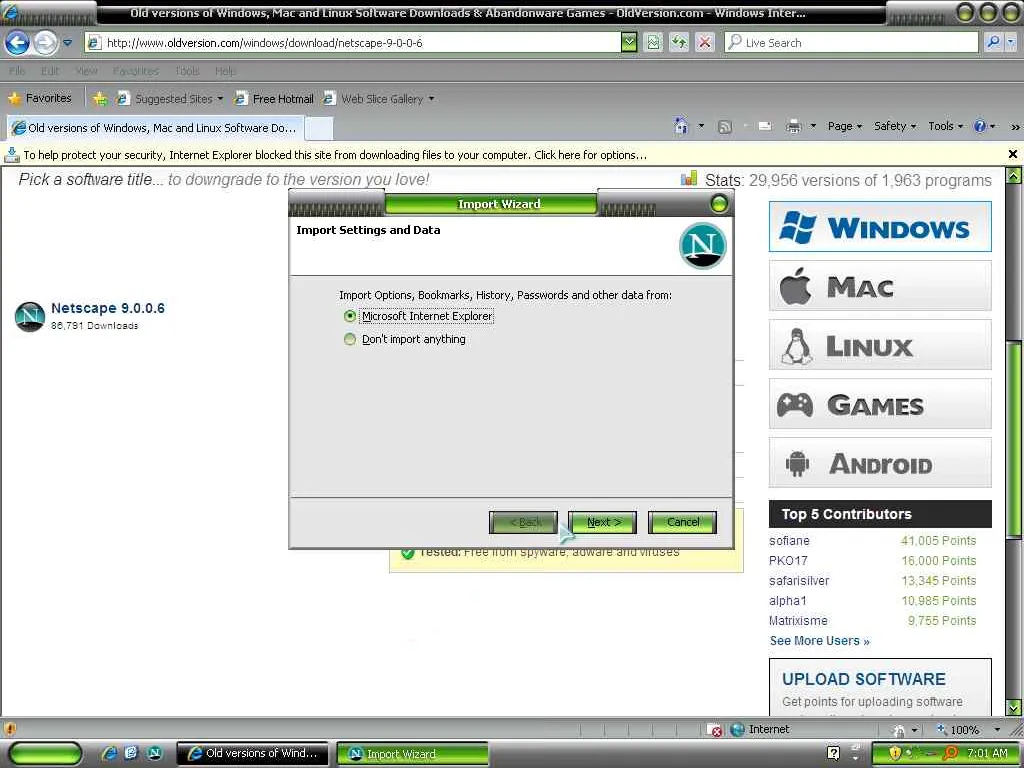
Task: Click the search magnifier button
Action: 993,43
